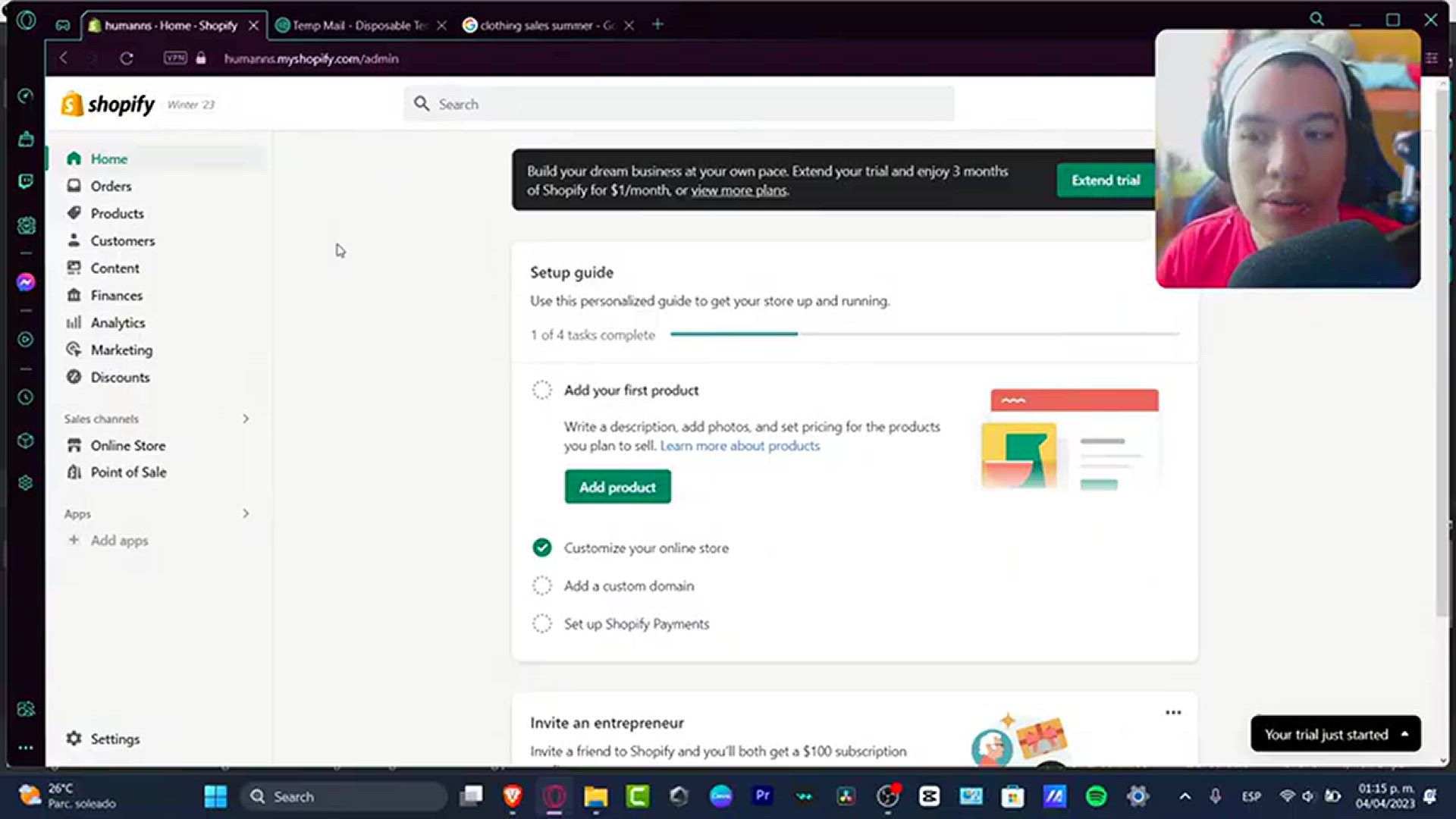The height and width of the screenshot is (819, 1456).
Task: Open Messenger in the Opera sidebar
Action: click(26, 282)
